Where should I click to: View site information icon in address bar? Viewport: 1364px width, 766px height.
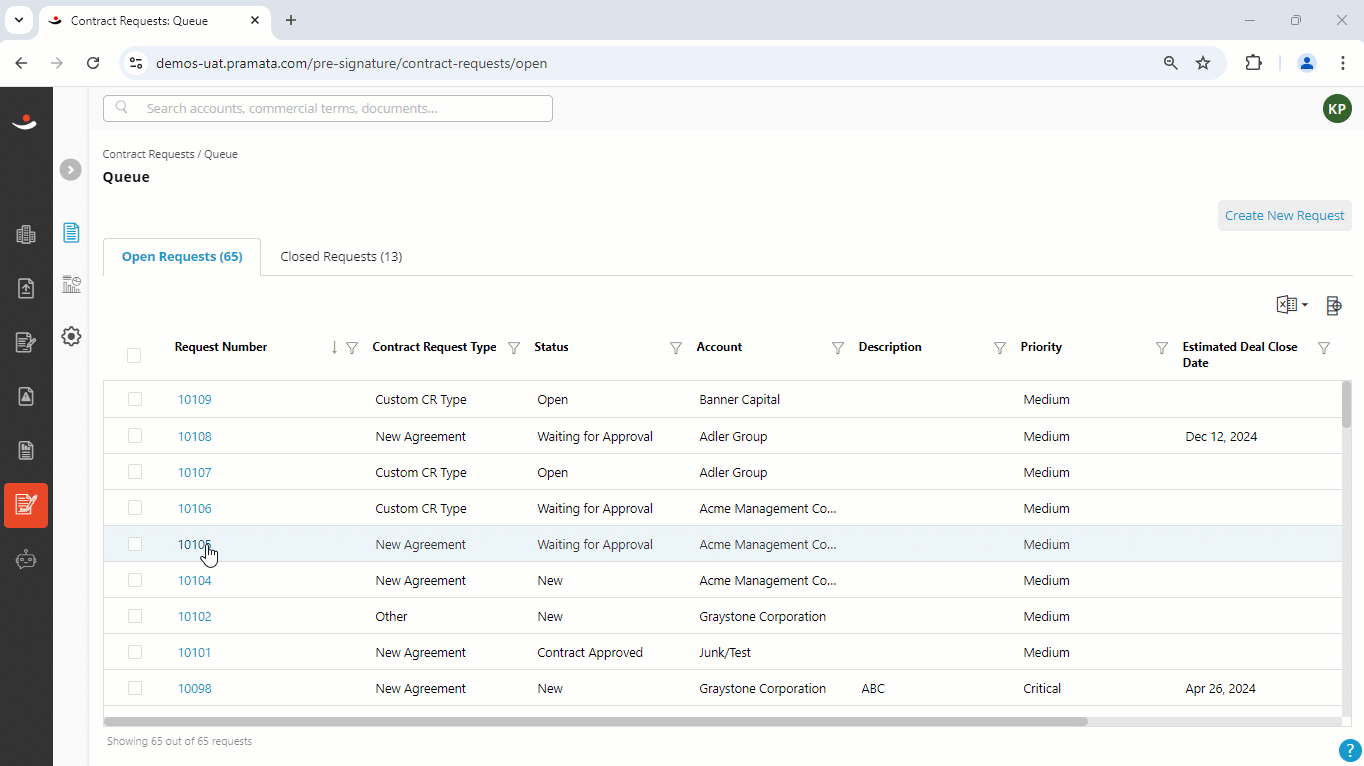[x=136, y=63]
